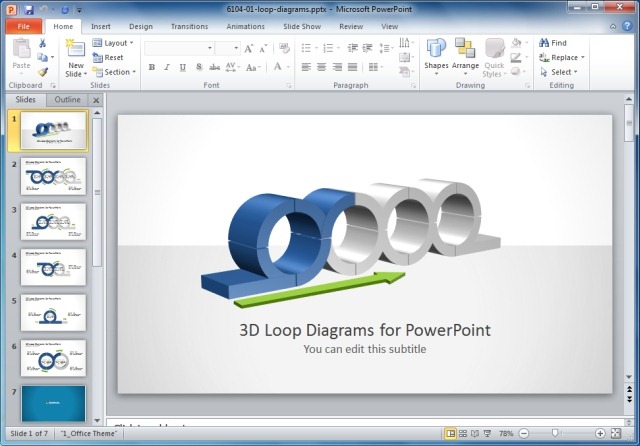Click the Reset slide button

coord(108,58)
